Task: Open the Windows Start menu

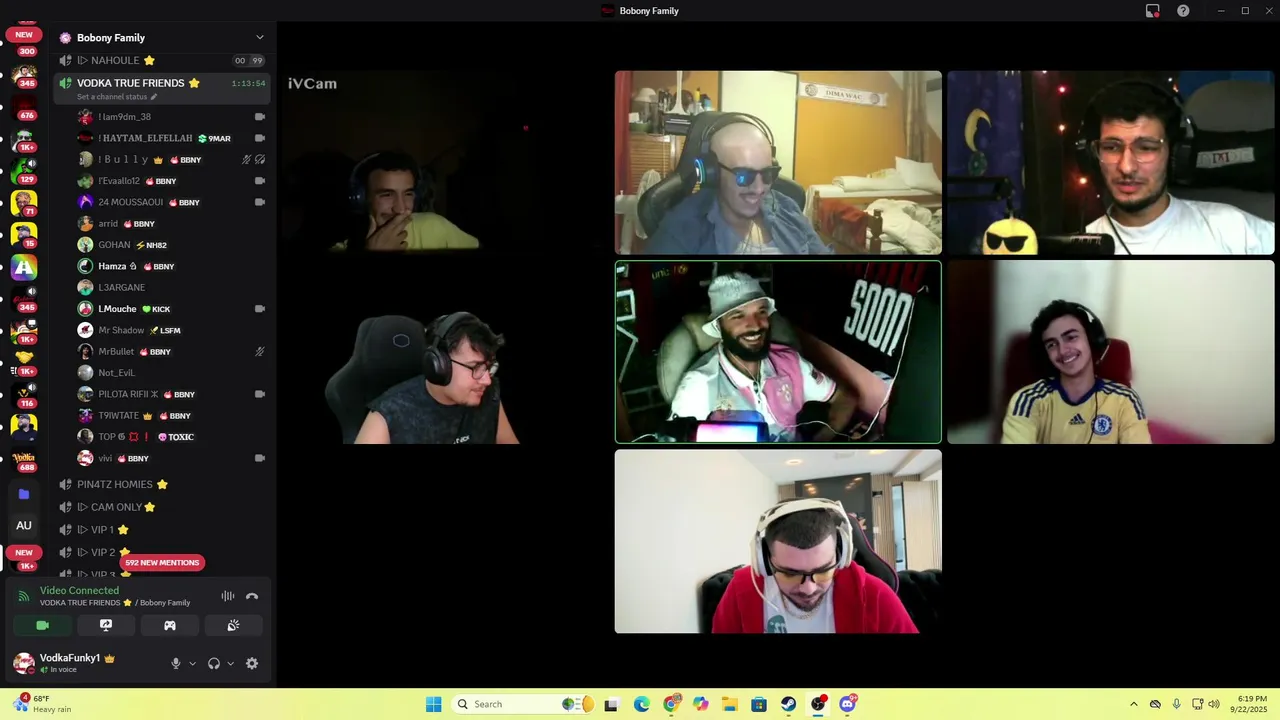Action: [433, 704]
